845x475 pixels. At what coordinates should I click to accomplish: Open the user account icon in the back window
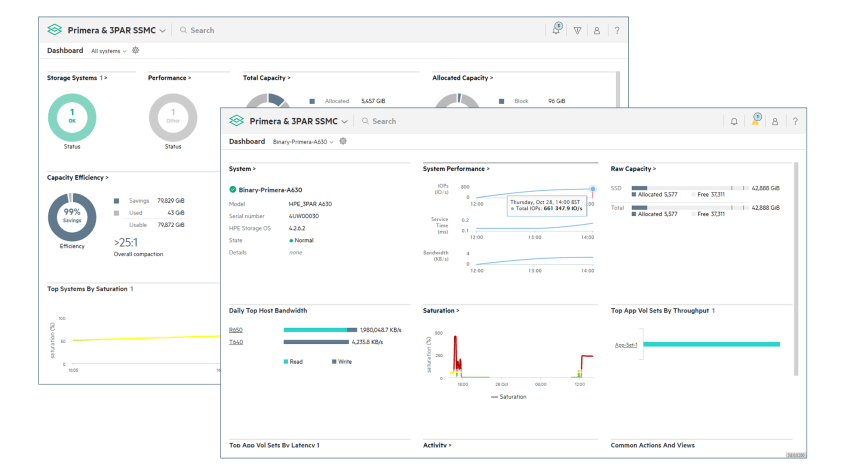click(597, 31)
